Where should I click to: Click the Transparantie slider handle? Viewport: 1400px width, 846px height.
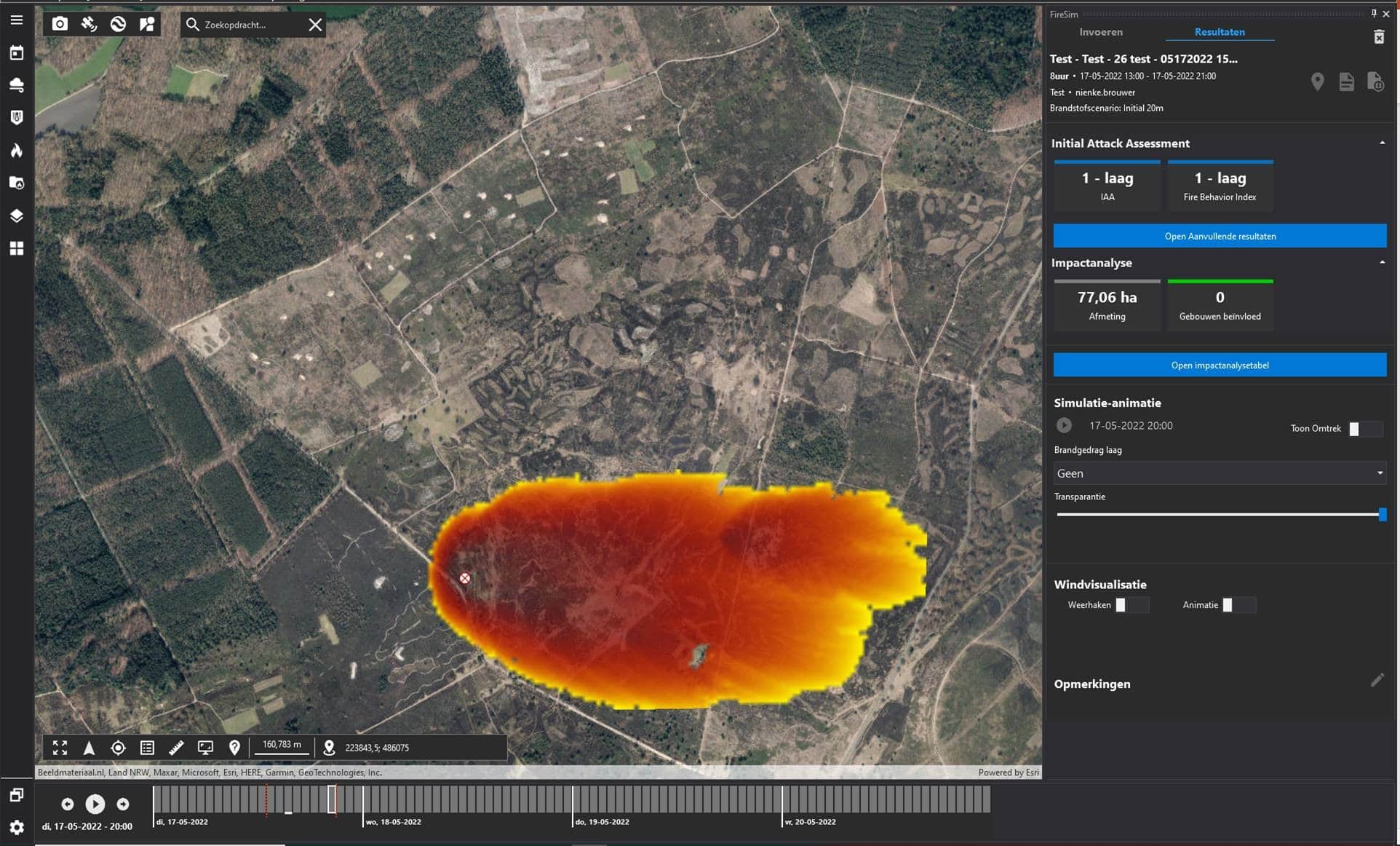click(x=1382, y=515)
